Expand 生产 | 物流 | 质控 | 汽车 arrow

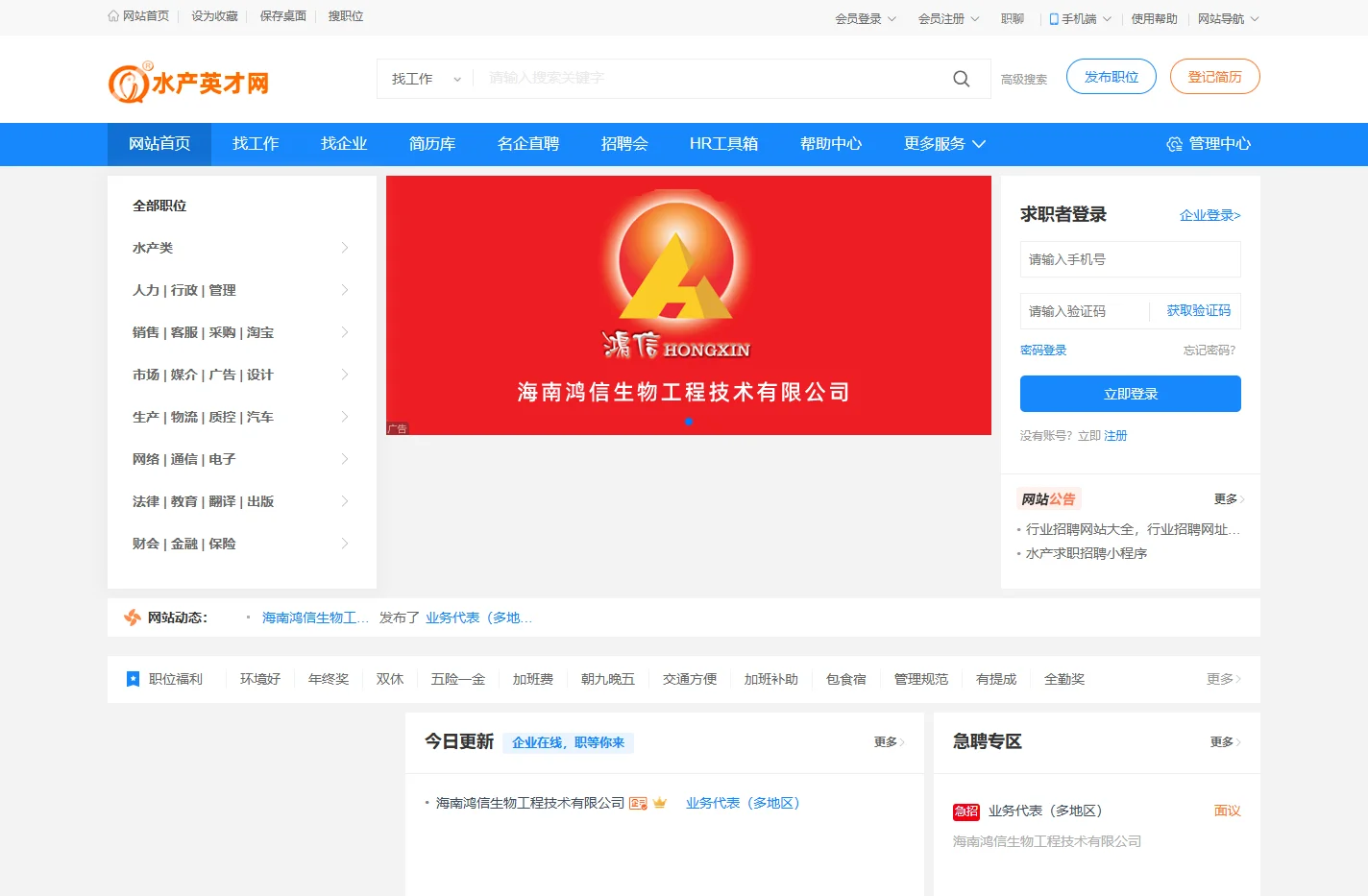coord(345,417)
